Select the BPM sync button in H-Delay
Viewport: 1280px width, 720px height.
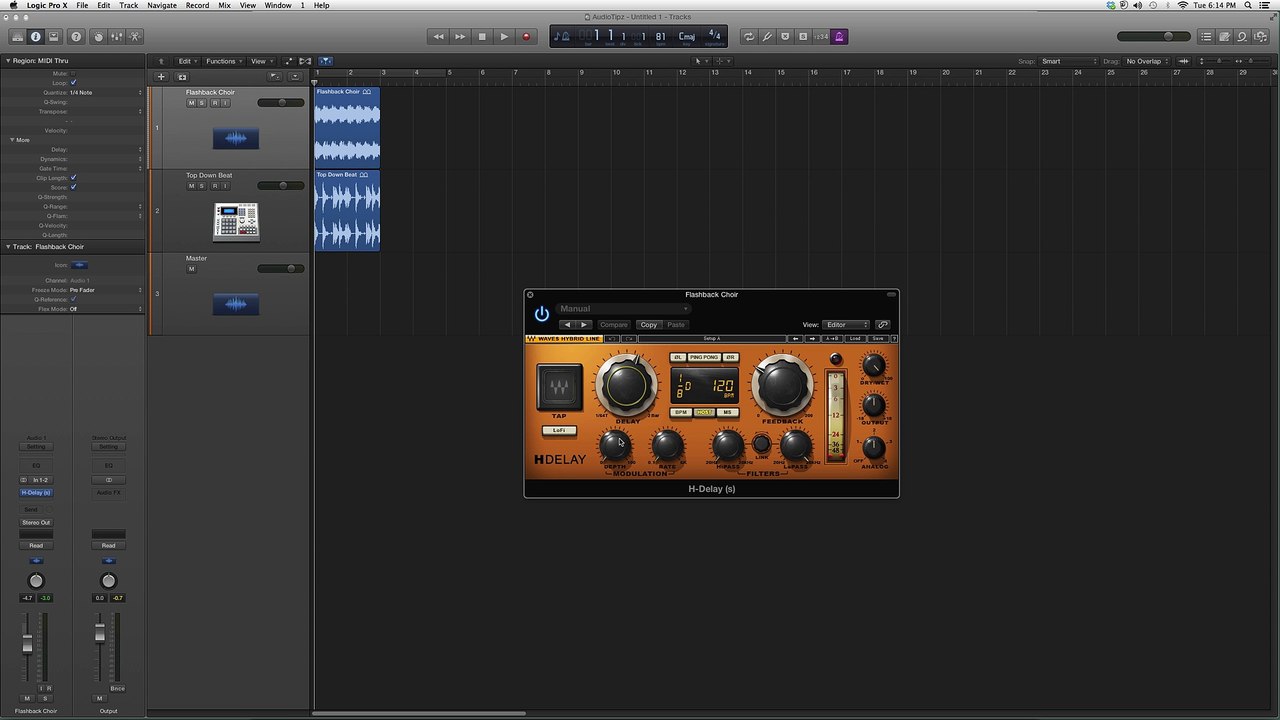(x=681, y=412)
